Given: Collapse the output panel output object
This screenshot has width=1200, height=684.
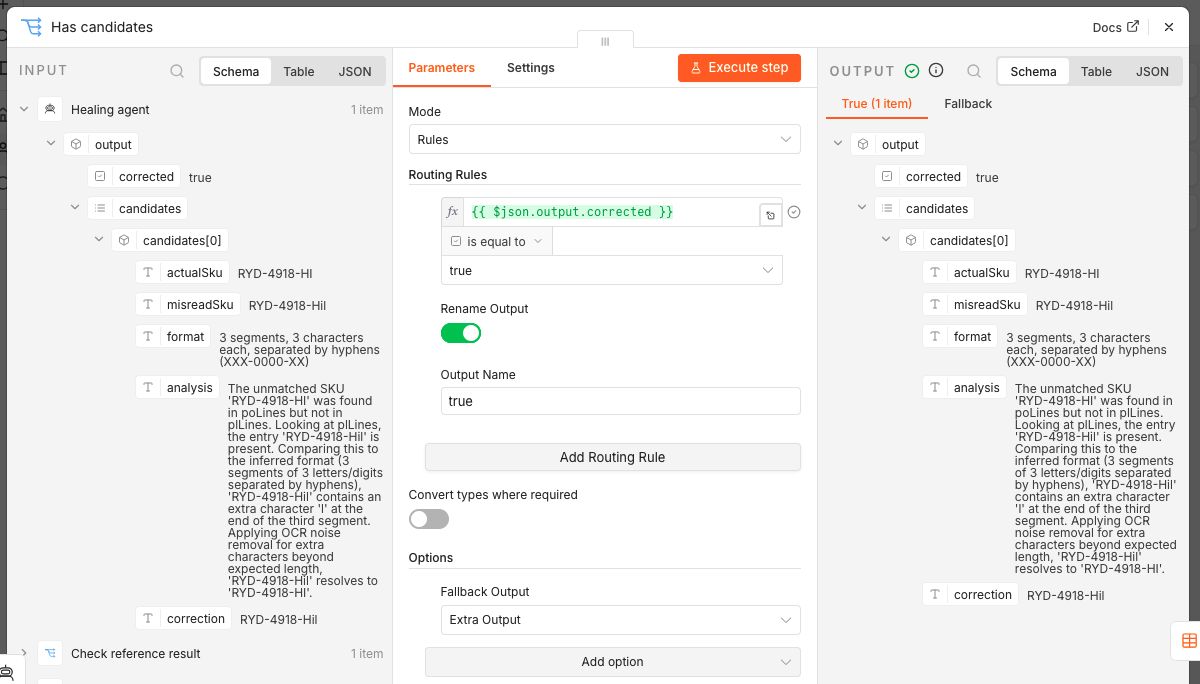Looking at the screenshot, I should [x=837, y=144].
